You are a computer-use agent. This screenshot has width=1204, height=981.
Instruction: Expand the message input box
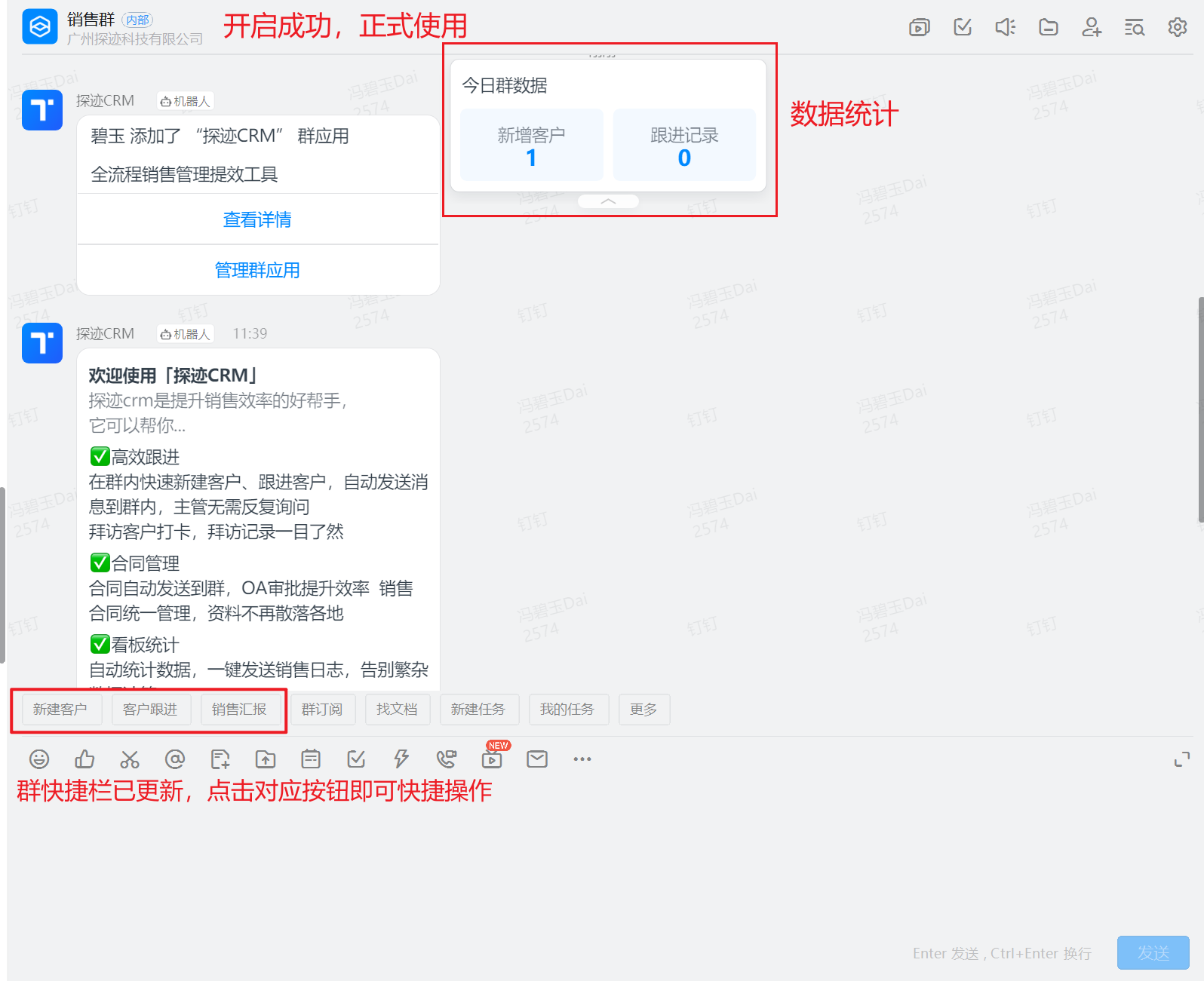(x=1182, y=759)
